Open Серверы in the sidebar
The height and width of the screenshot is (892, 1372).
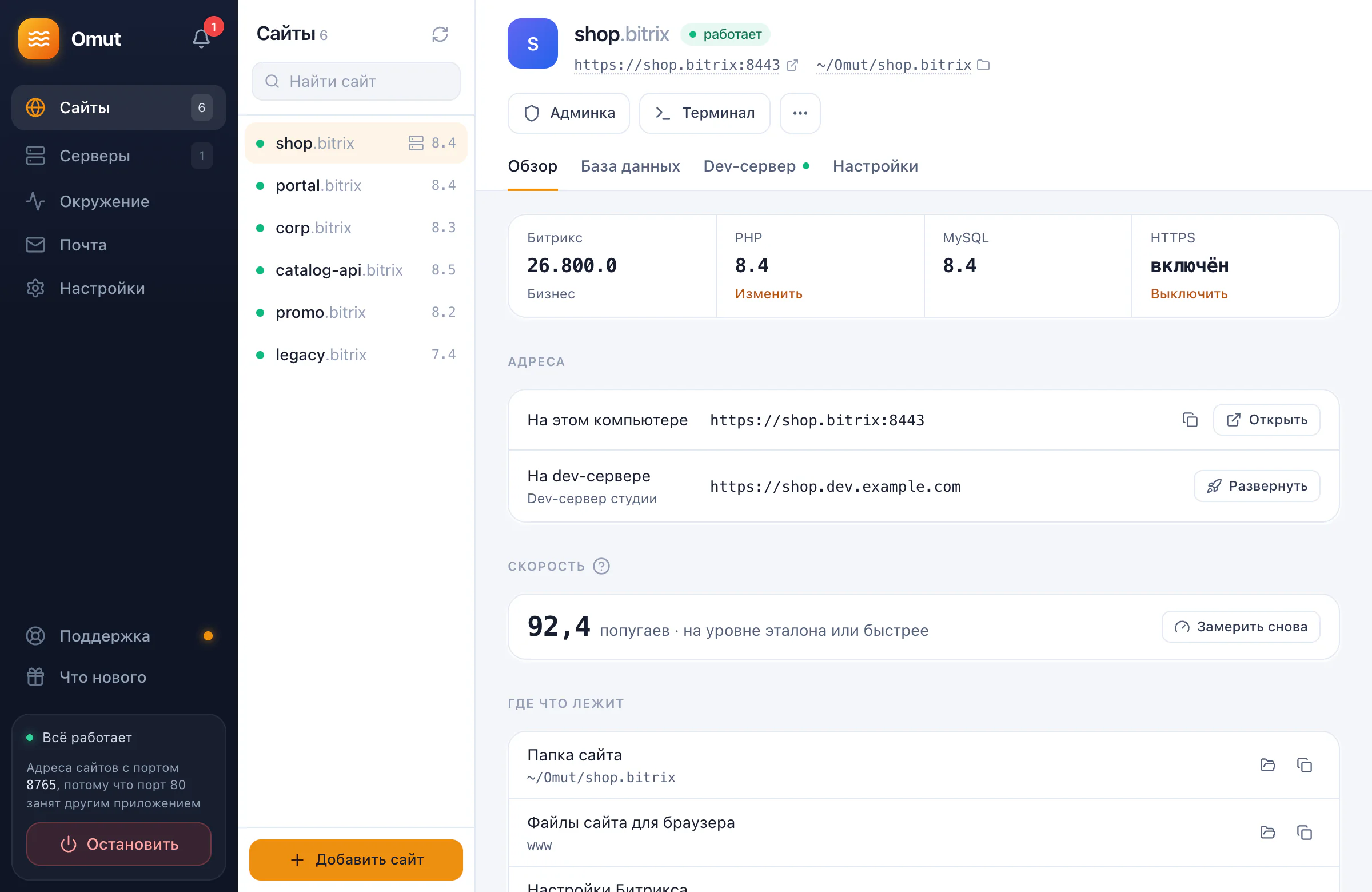[x=119, y=156]
